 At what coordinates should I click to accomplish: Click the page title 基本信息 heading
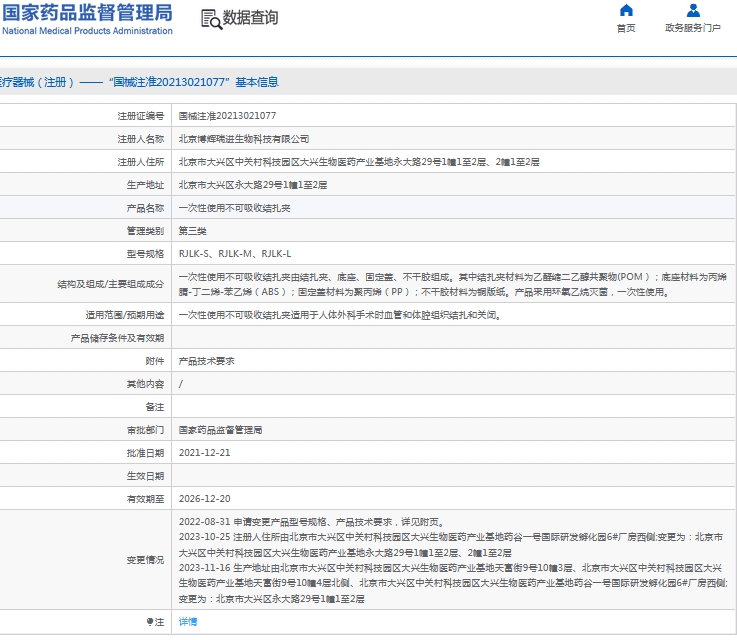(x=257, y=82)
